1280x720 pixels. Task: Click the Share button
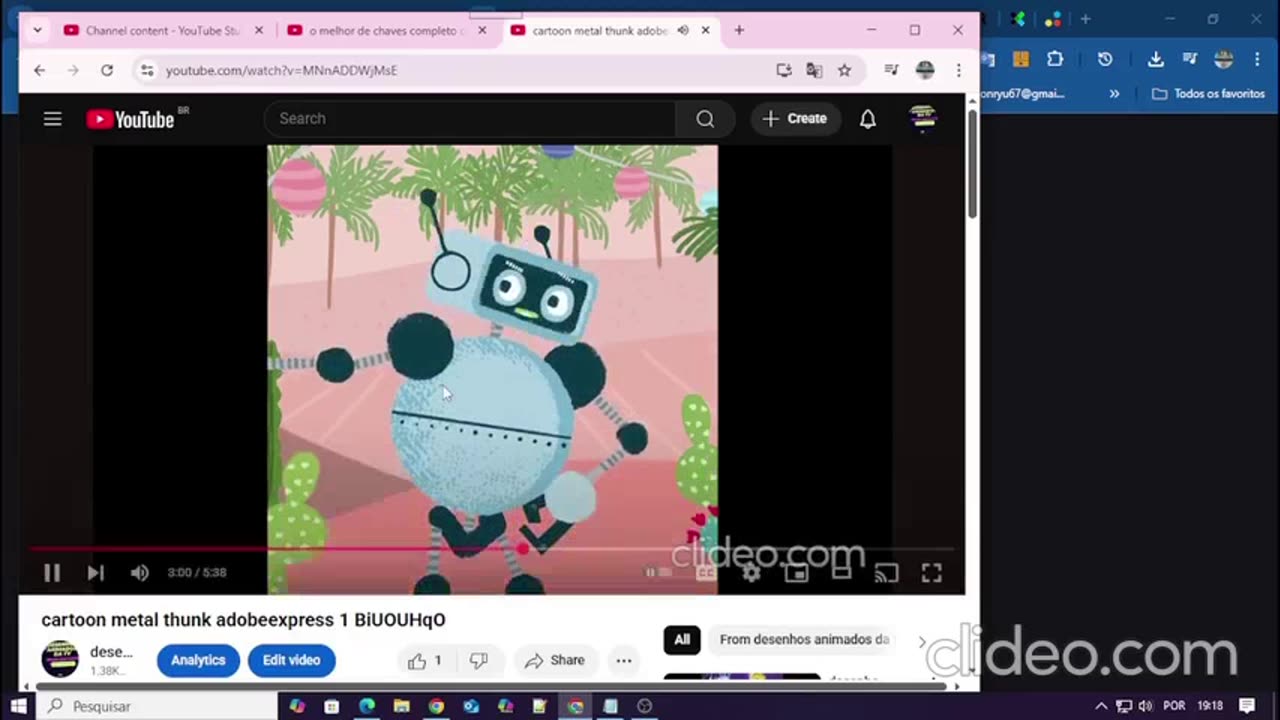(554, 660)
